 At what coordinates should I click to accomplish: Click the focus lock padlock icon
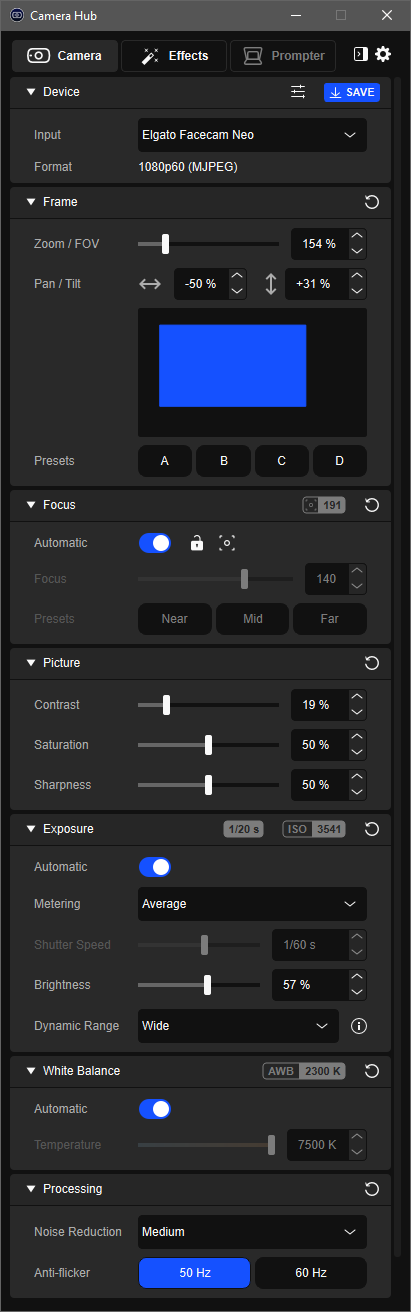pos(197,543)
